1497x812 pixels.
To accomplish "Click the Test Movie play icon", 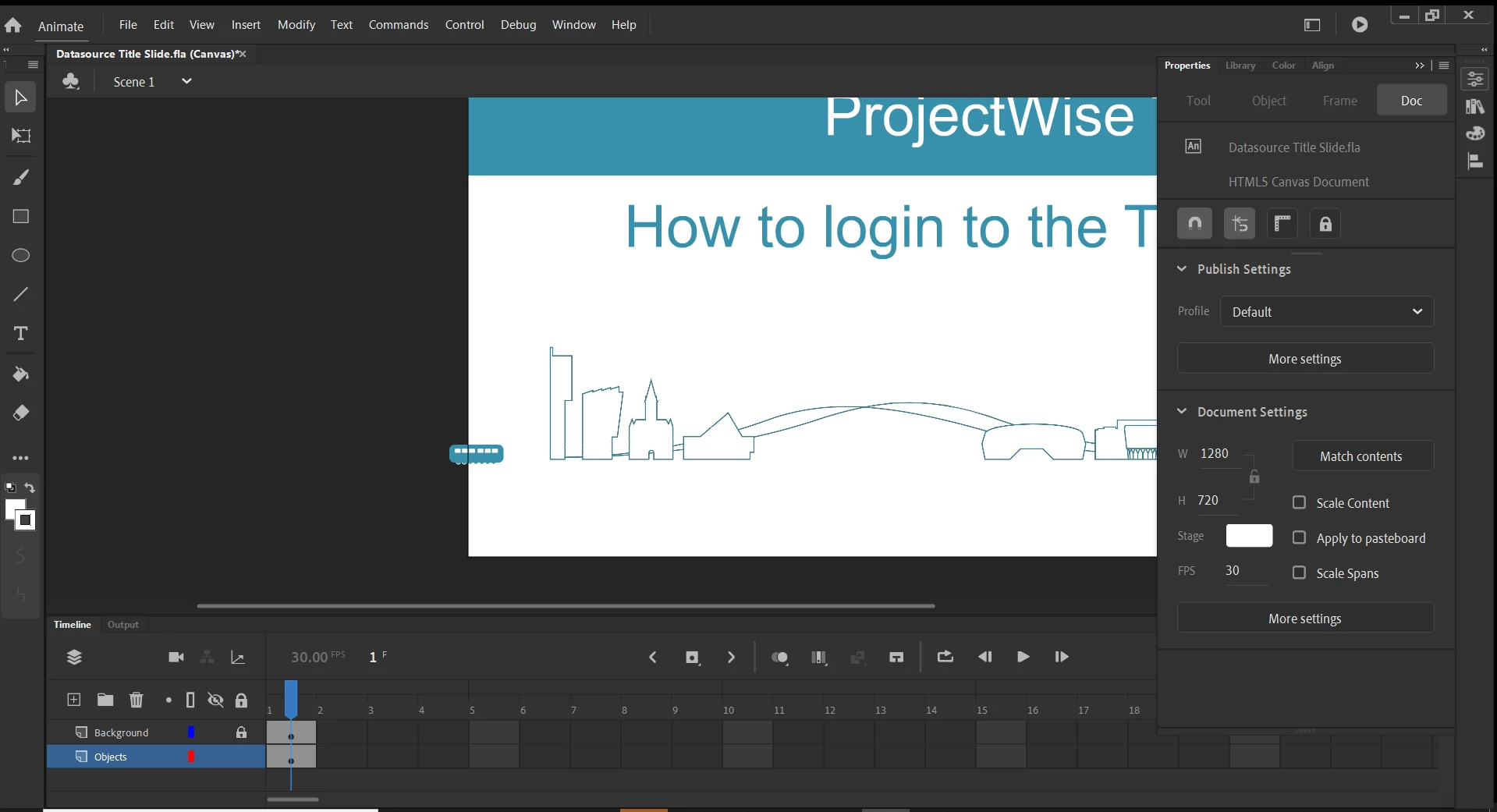I will click(1360, 25).
